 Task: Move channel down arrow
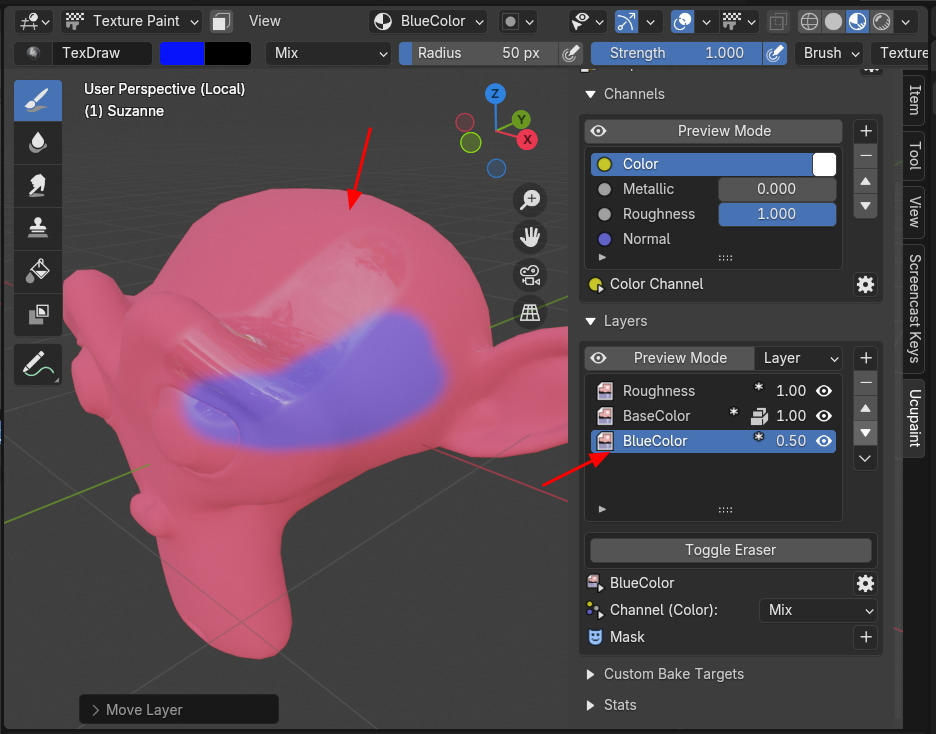click(x=866, y=206)
